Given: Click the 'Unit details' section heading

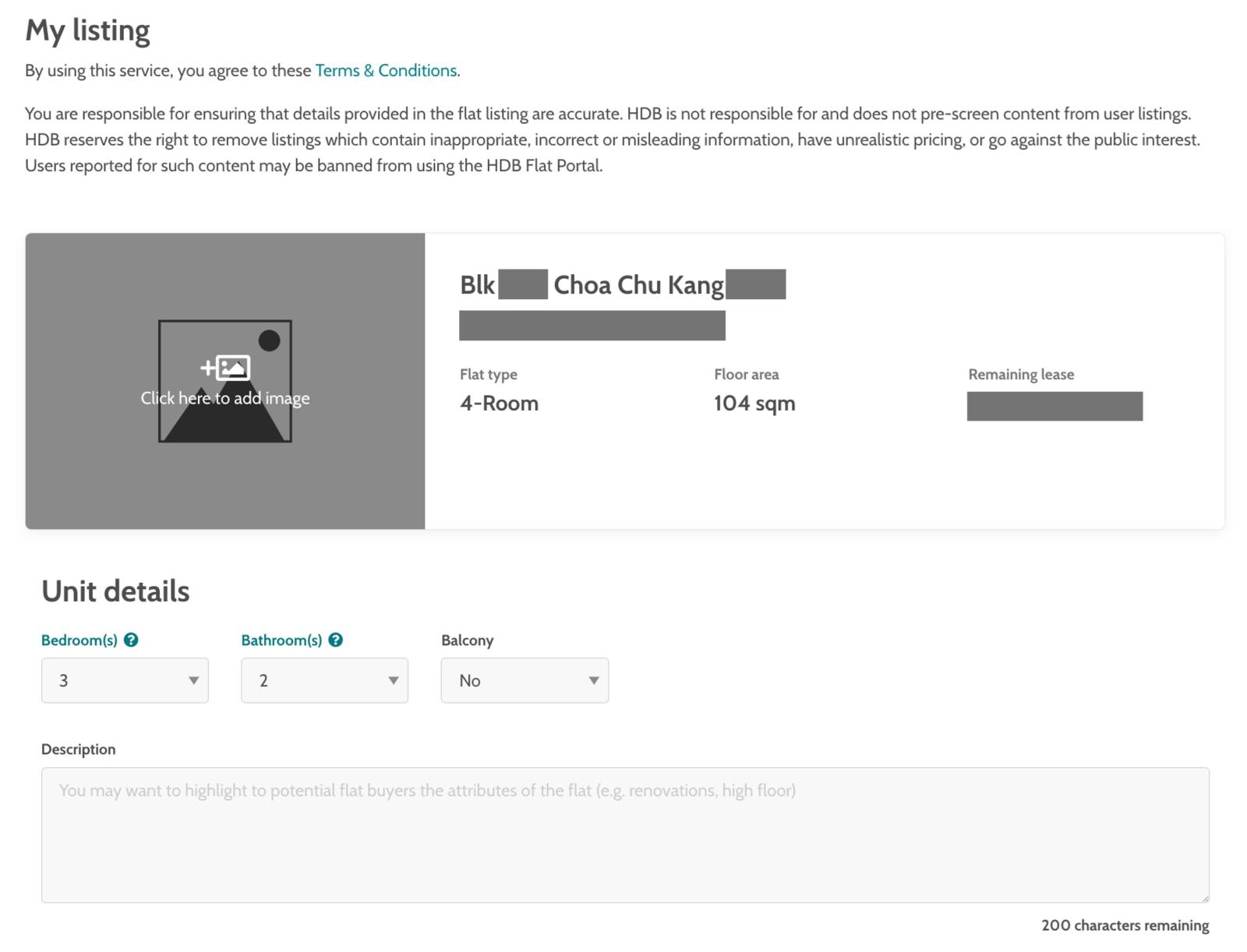Looking at the screenshot, I should pyautogui.click(x=115, y=591).
